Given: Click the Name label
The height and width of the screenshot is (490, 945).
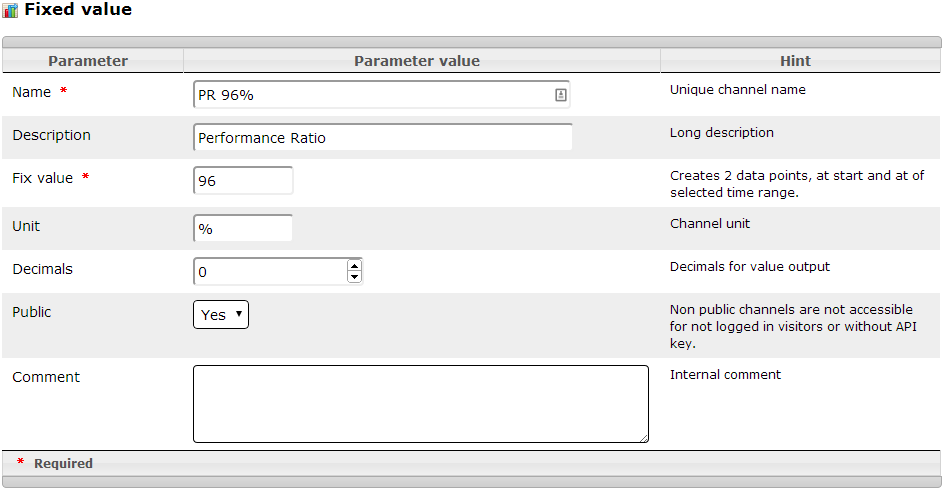Looking at the screenshot, I should 31,92.
